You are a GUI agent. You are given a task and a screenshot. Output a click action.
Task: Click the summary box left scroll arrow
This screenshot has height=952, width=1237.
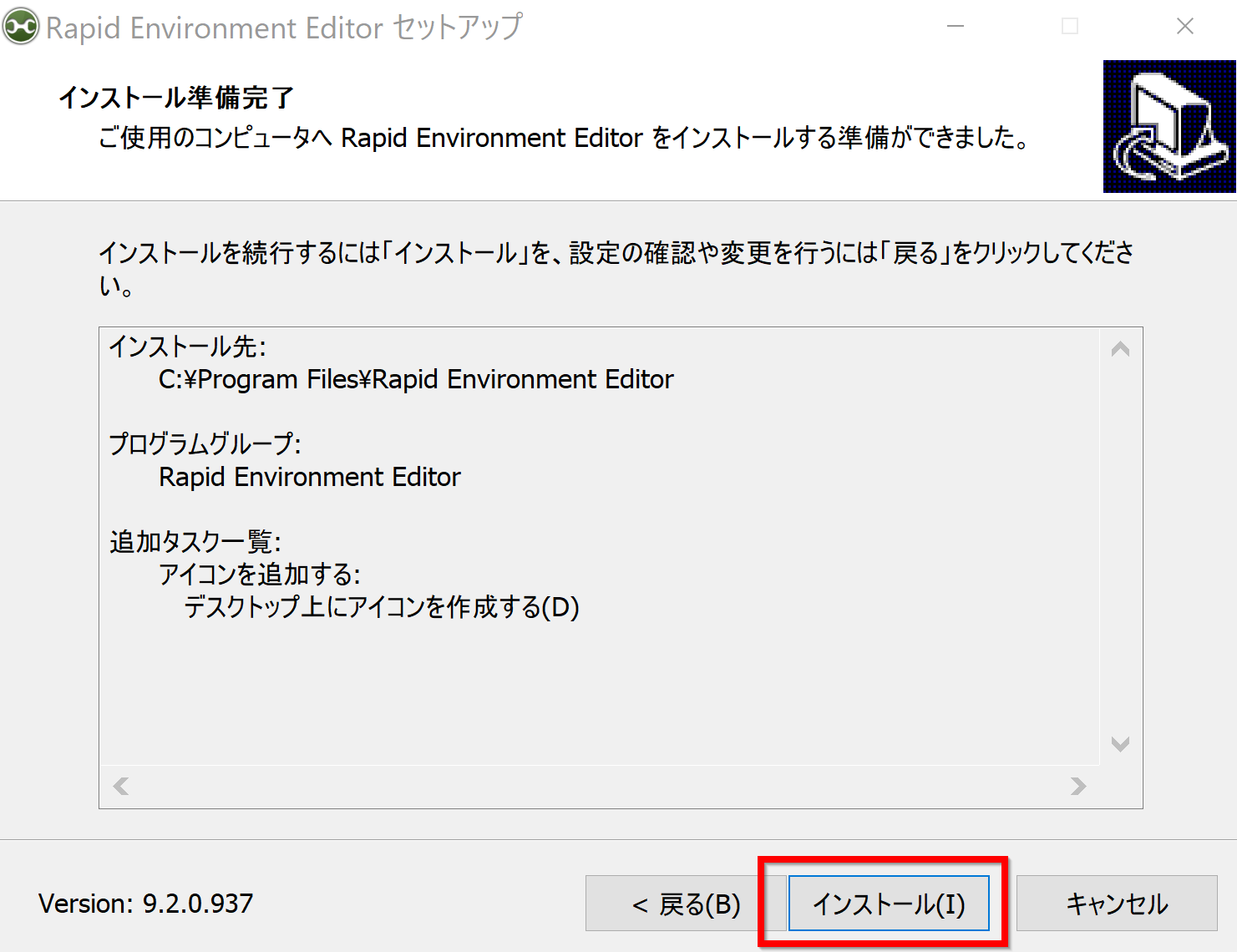pyautogui.click(x=121, y=786)
